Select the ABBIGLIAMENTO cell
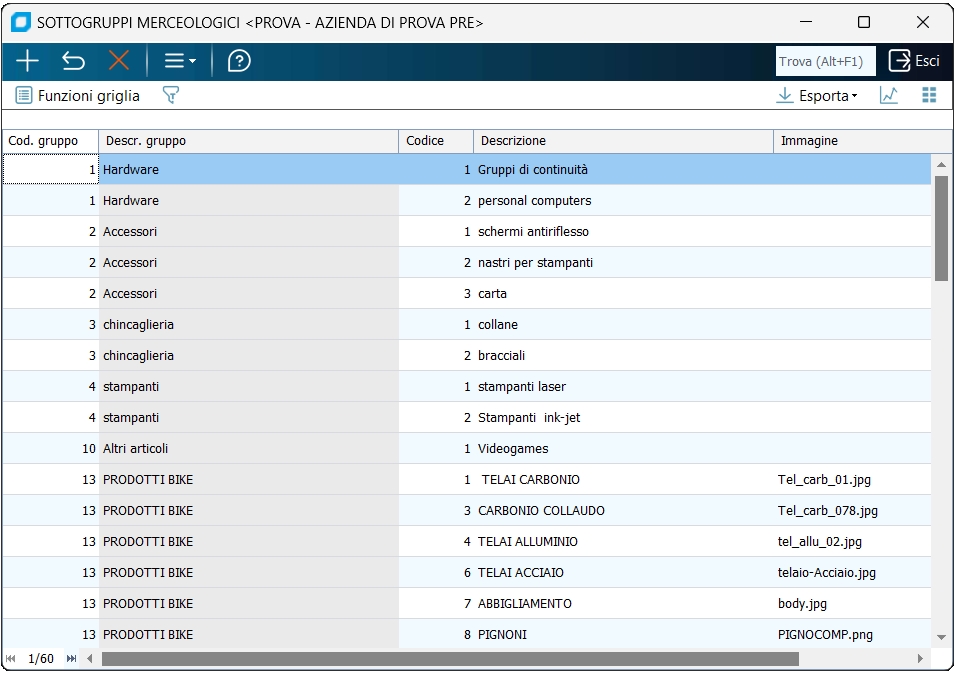This screenshot has width=956, height=673. [624, 604]
